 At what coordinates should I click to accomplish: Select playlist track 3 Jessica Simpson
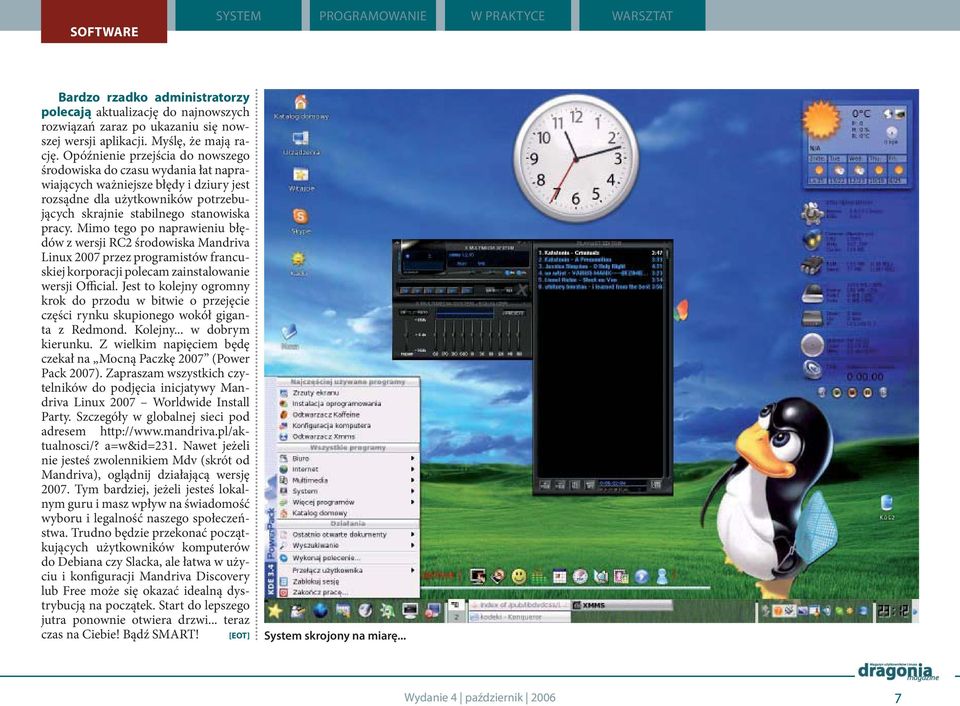600,266
